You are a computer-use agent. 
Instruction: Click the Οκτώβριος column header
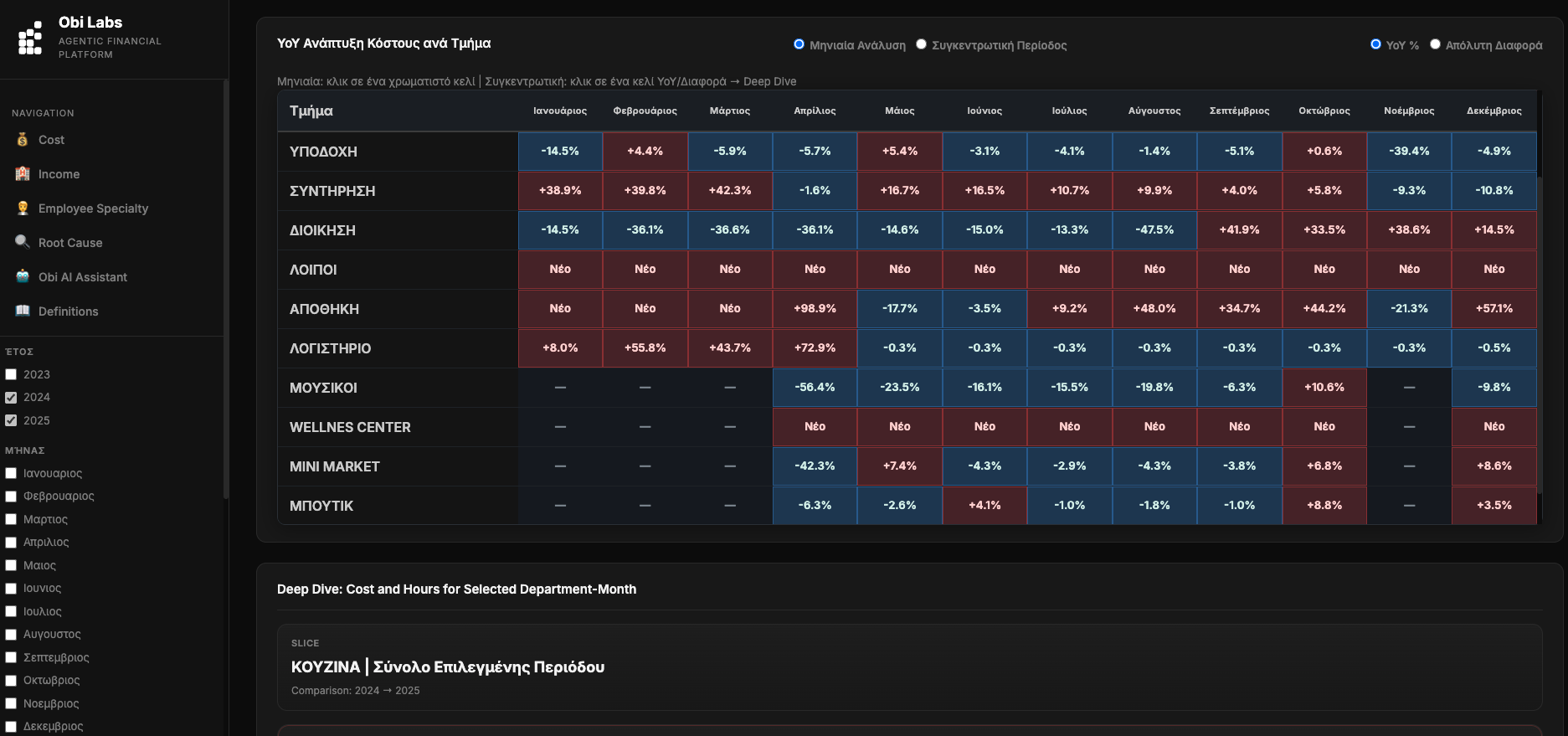[x=1324, y=111]
